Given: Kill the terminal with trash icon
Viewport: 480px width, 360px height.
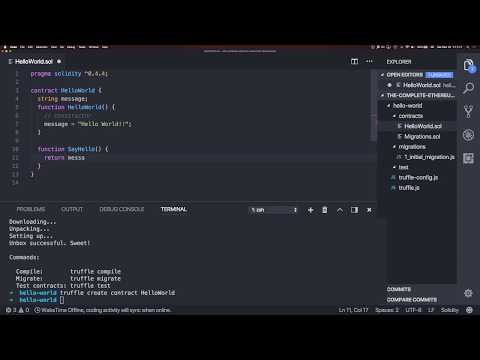Looking at the screenshot, I should [x=324, y=210].
